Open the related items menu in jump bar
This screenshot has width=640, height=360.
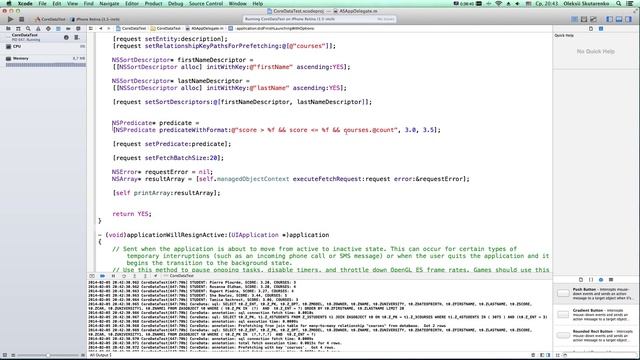click(91, 29)
